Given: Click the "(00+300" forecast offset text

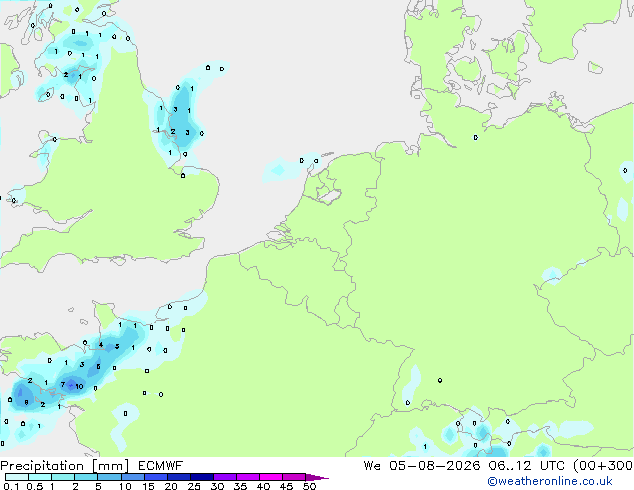Looking at the screenshot, I should [x=603, y=466].
